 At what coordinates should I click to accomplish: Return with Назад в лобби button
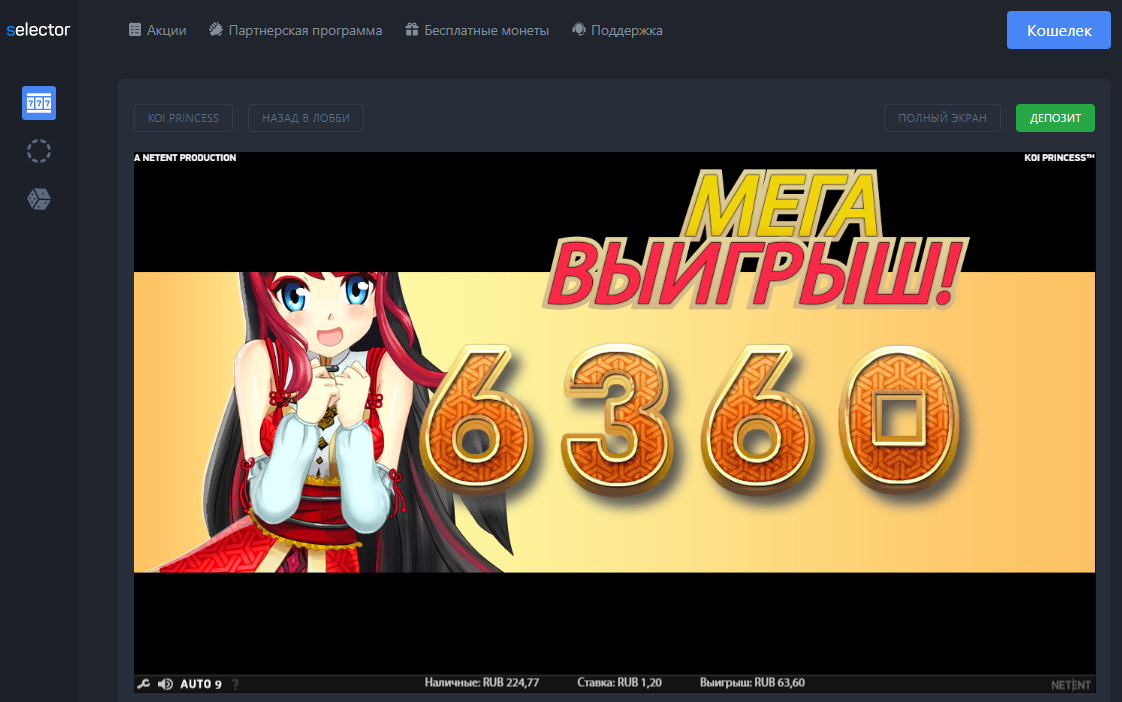306,118
